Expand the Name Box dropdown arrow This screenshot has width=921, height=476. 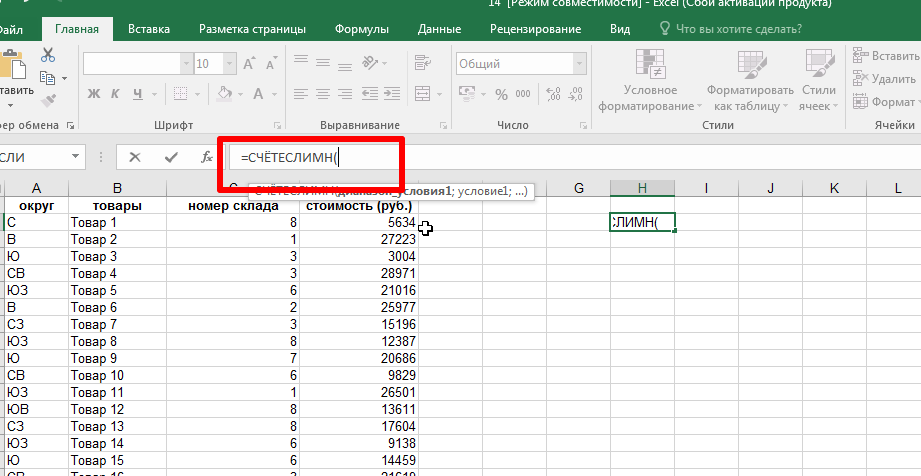[x=75, y=156]
